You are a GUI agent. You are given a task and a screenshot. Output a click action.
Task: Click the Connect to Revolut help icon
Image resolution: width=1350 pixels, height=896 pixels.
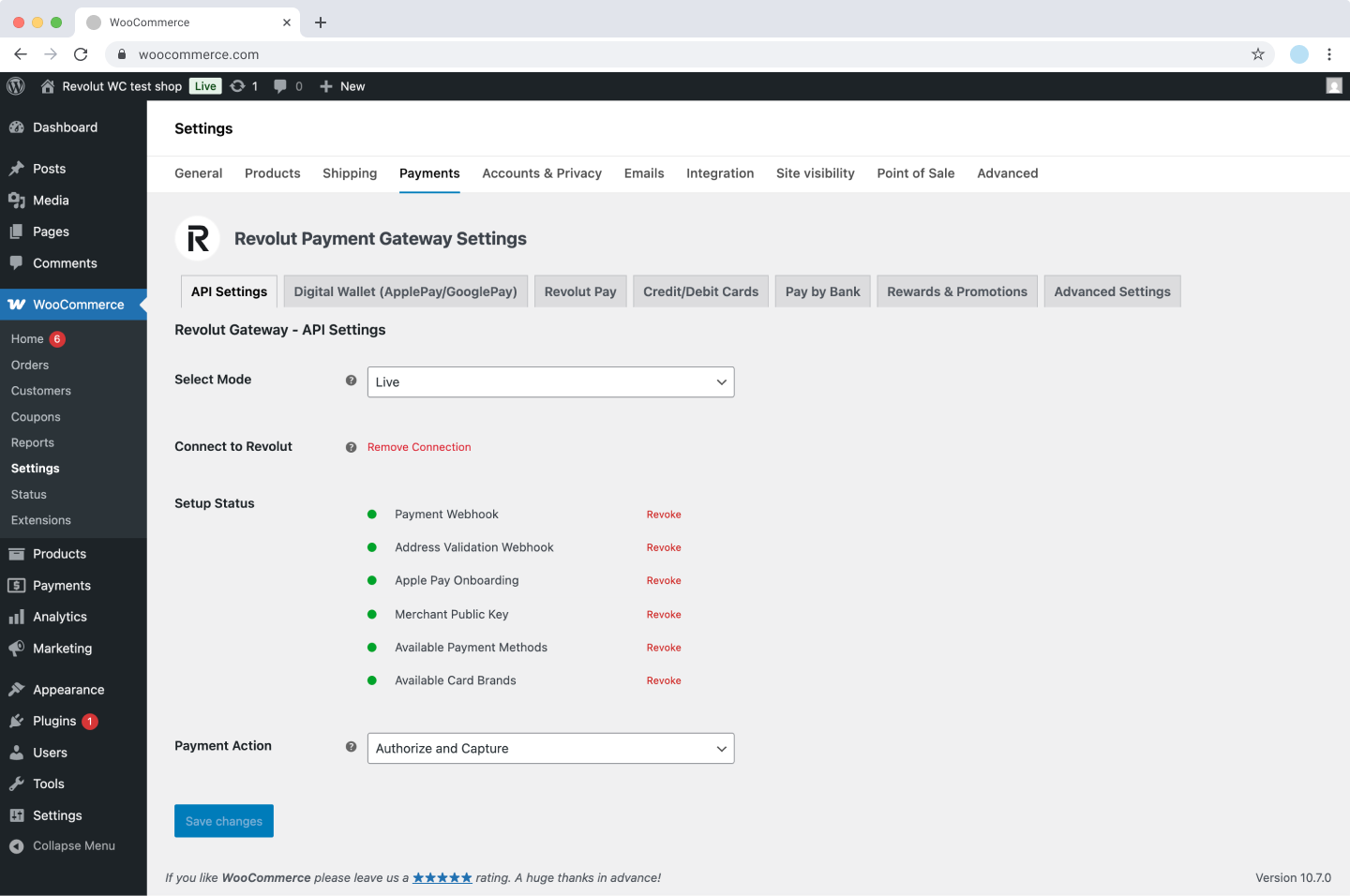pyautogui.click(x=351, y=447)
